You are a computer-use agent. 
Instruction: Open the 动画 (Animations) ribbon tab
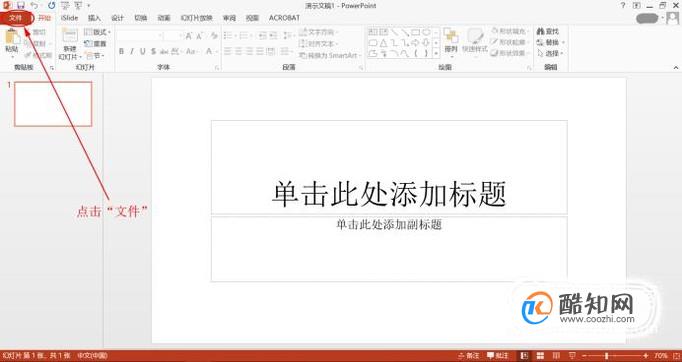(164, 18)
